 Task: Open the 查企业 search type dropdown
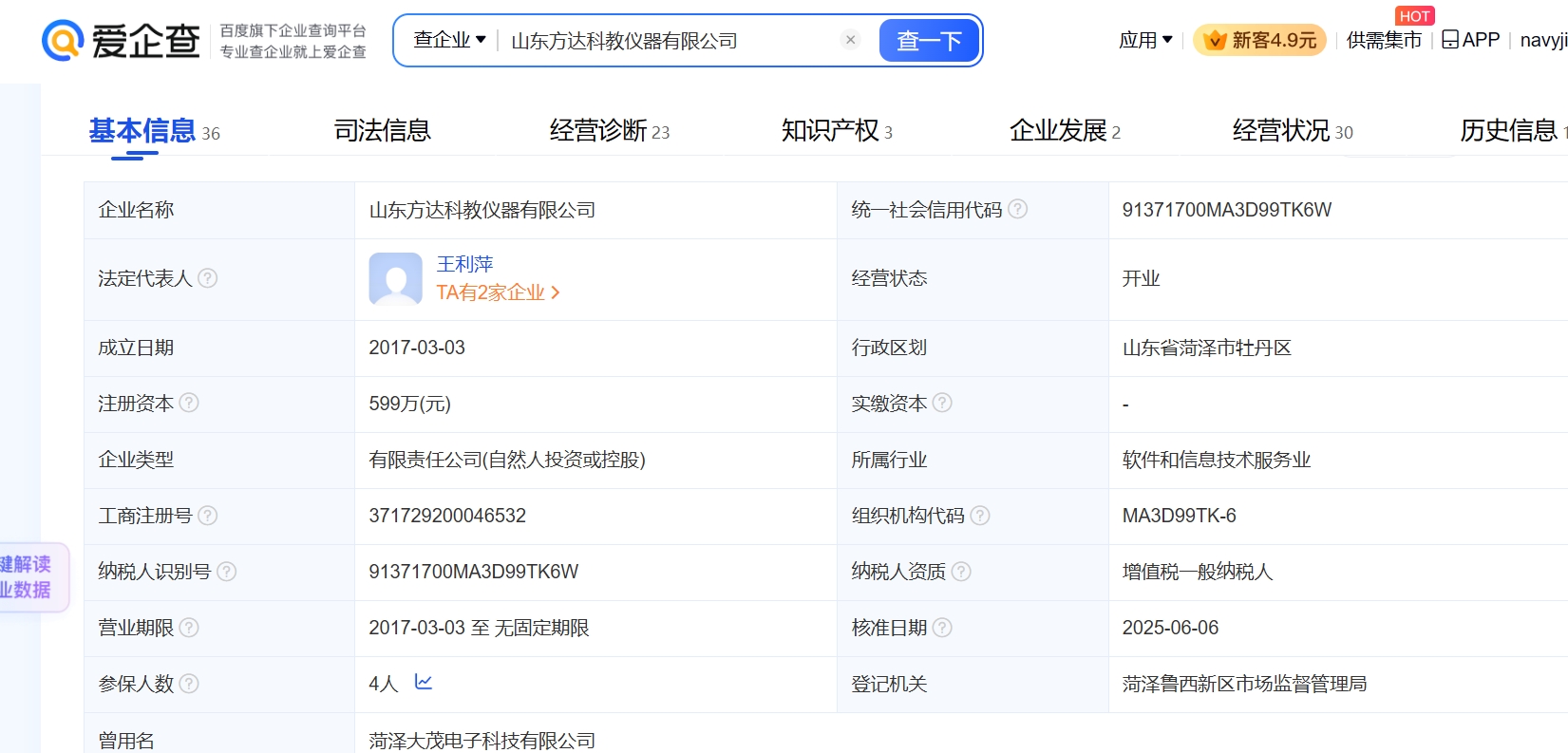(449, 40)
